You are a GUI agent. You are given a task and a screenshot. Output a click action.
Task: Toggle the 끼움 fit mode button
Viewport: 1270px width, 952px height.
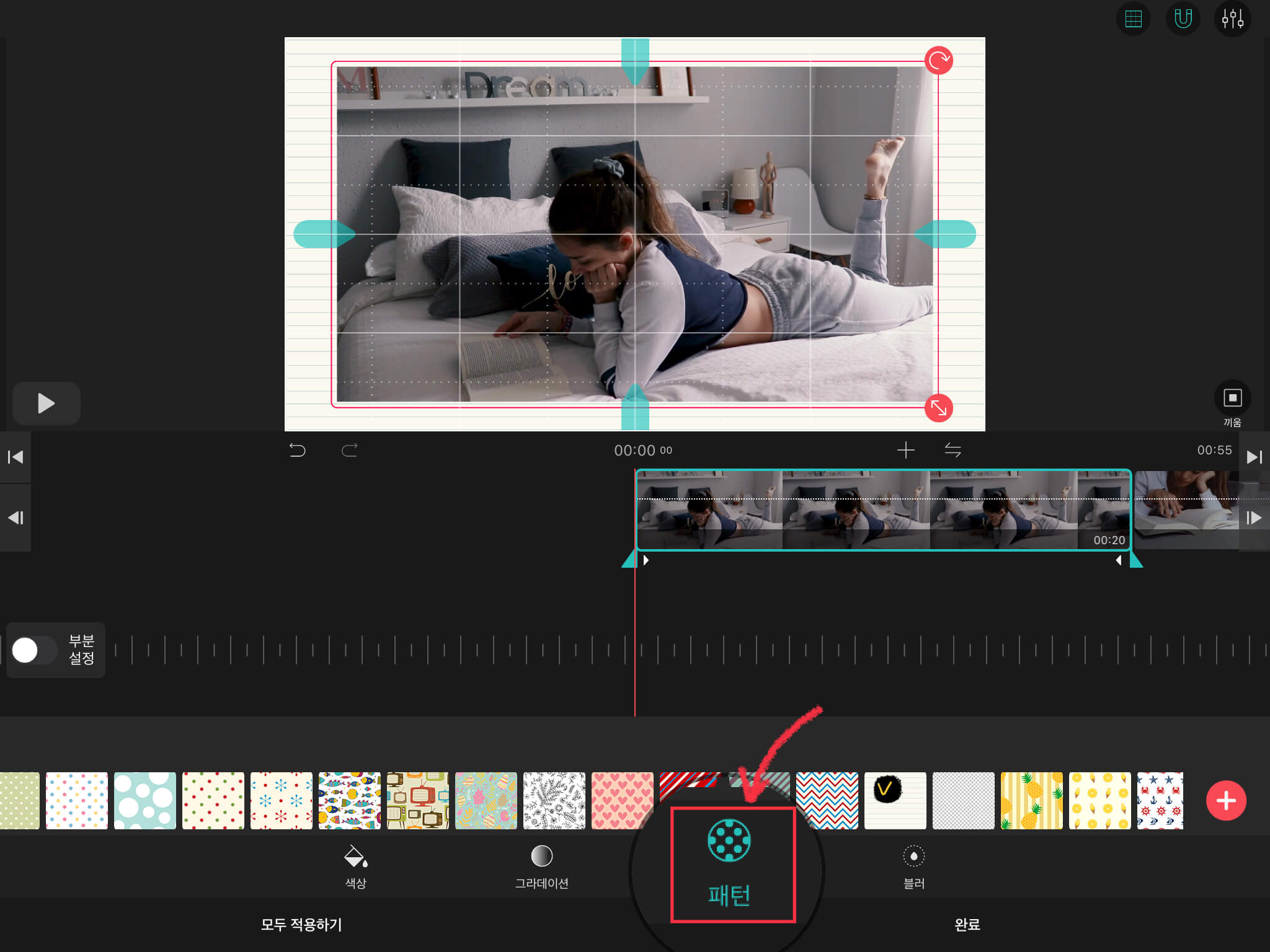pos(1232,398)
